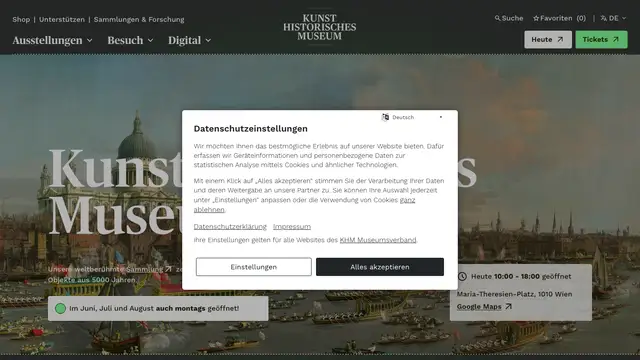Image resolution: width=640 pixels, height=360 pixels.
Task: Open the Unterstützen link
Action: (x=62, y=19)
